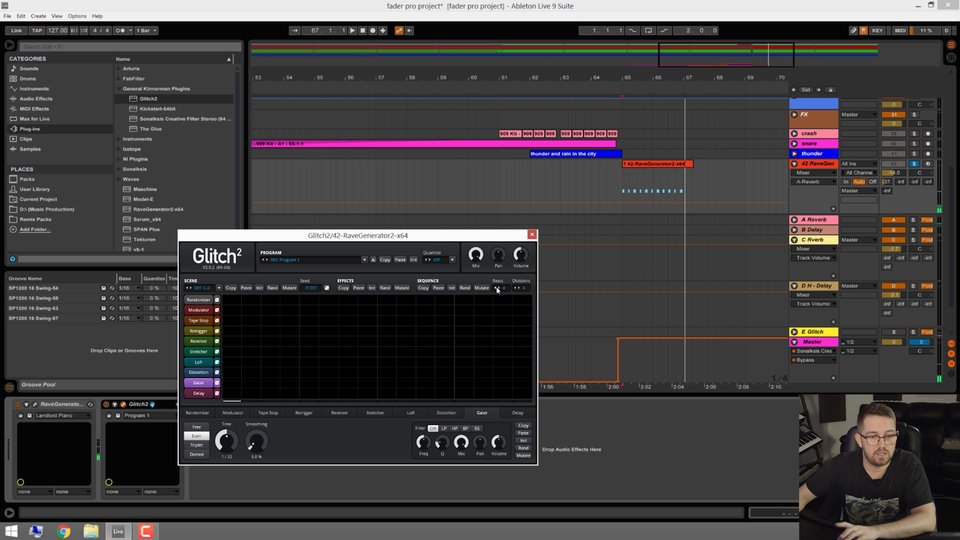Image resolution: width=960 pixels, height=540 pixels.
Task: Open the View menu
Action: (x=57, y=16)
